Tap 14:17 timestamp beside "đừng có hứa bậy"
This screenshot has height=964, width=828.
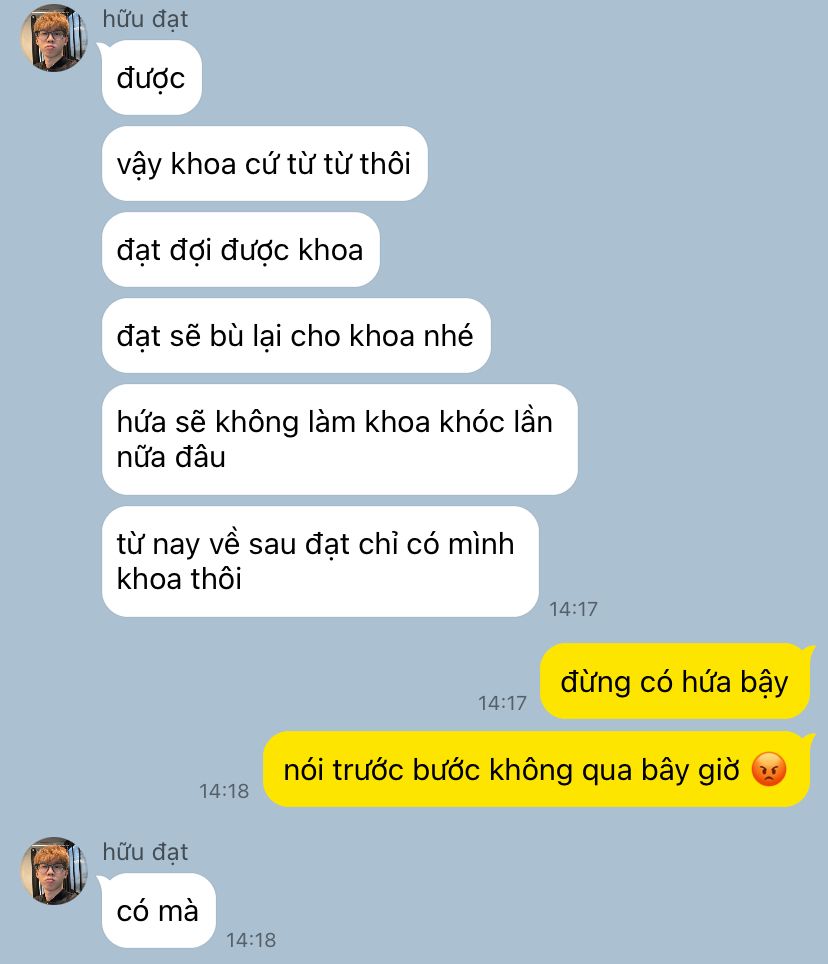point(502,703)
